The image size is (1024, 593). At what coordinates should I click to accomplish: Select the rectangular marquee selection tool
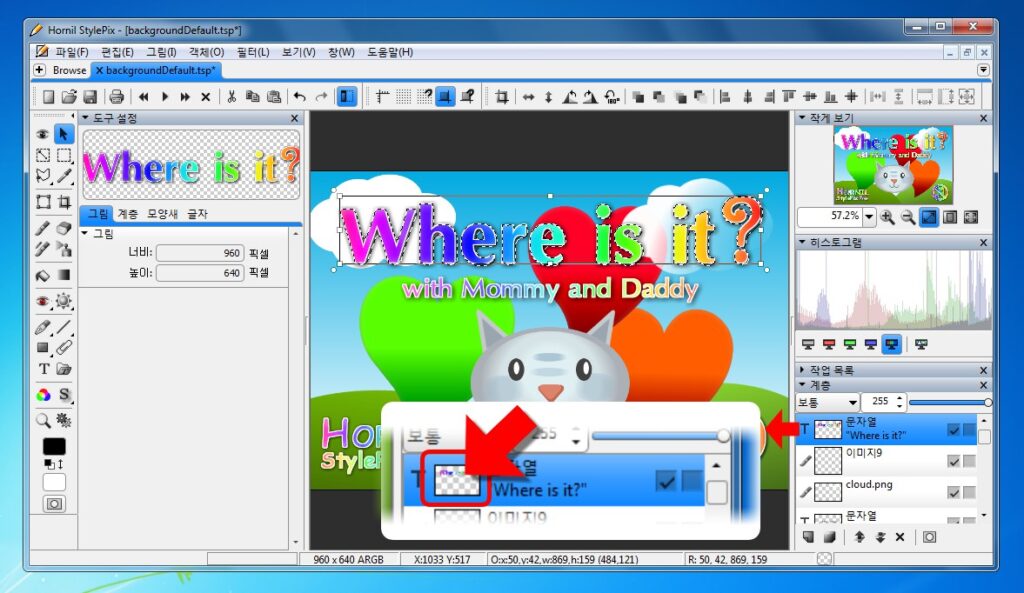point(64,155)
